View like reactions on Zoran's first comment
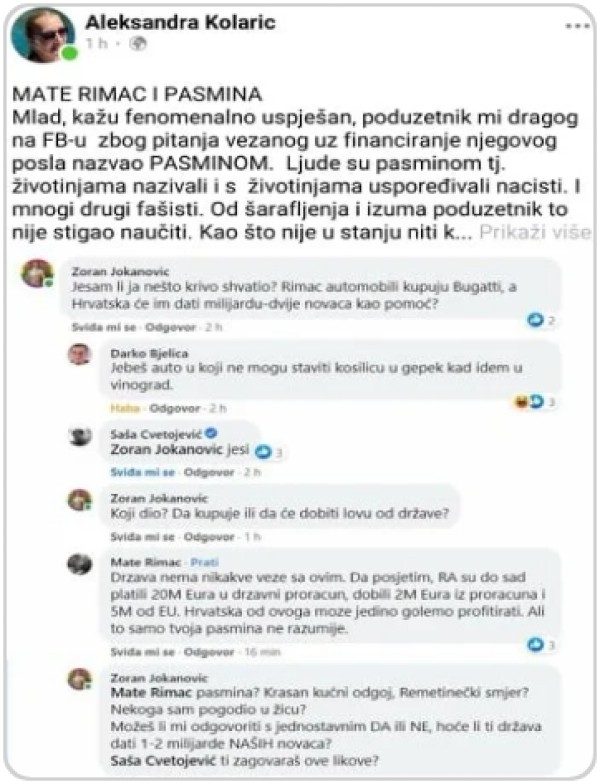Image resolution: width=600 pixels, height=784 pixels. coord(542,320)
